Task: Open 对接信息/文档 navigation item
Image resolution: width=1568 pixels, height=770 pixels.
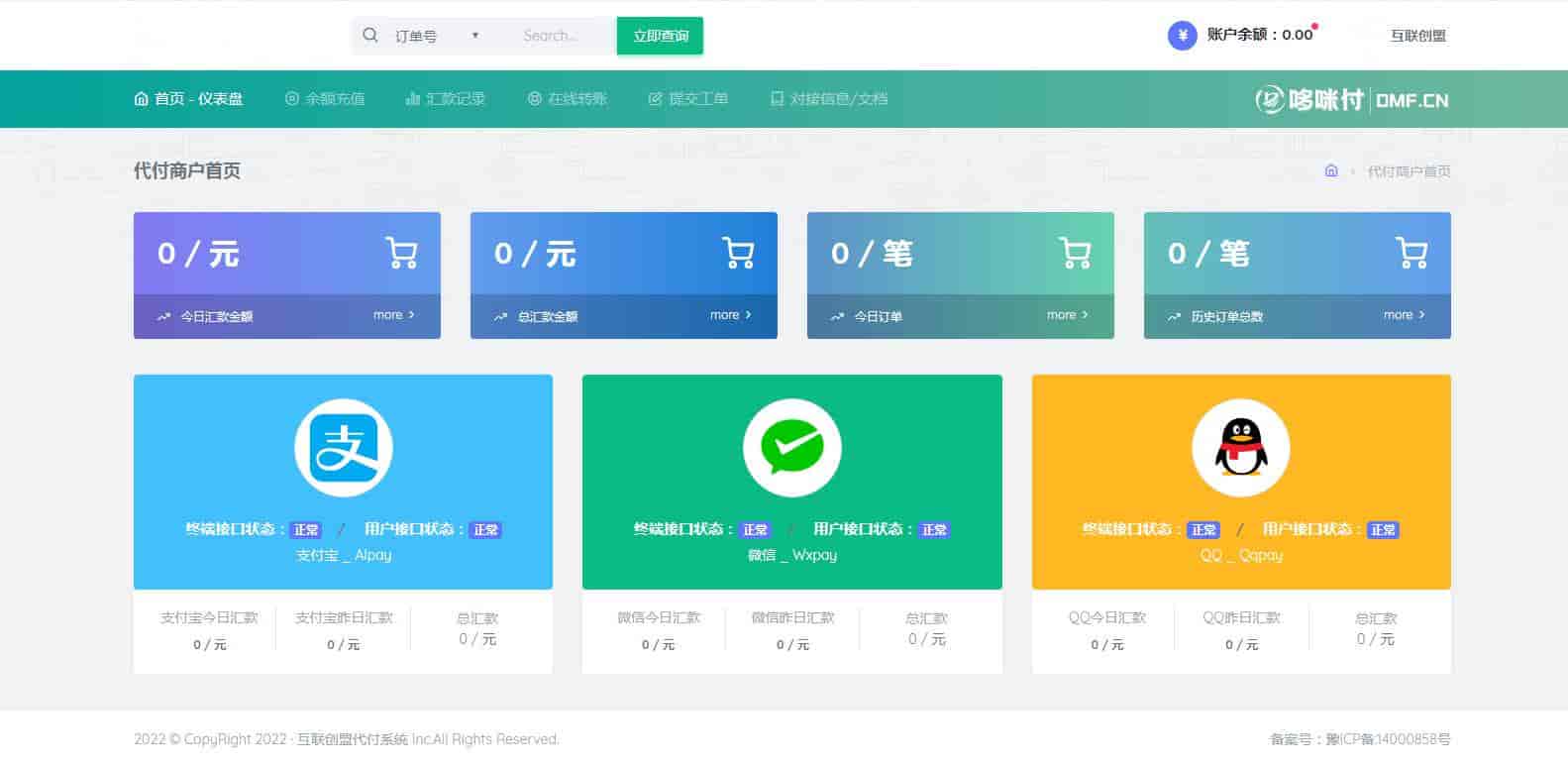Action: 829,99
